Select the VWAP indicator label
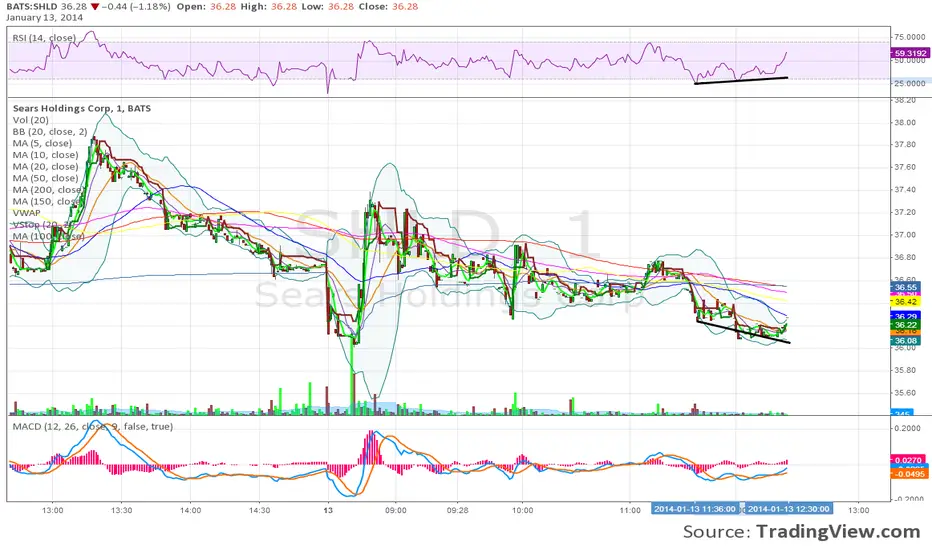Screen dimensions: 932x550 pyautogui.click(x=27, y=213)
